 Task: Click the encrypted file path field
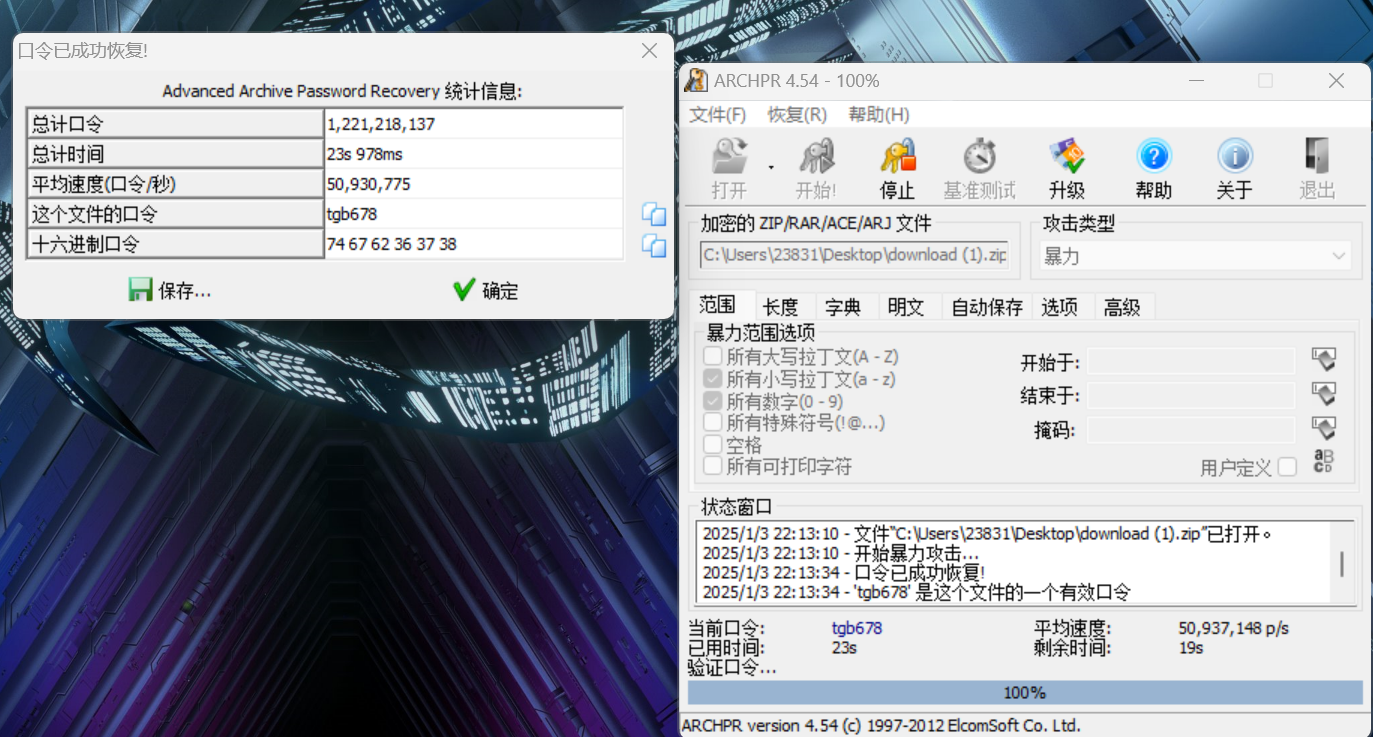click(855, 255)
